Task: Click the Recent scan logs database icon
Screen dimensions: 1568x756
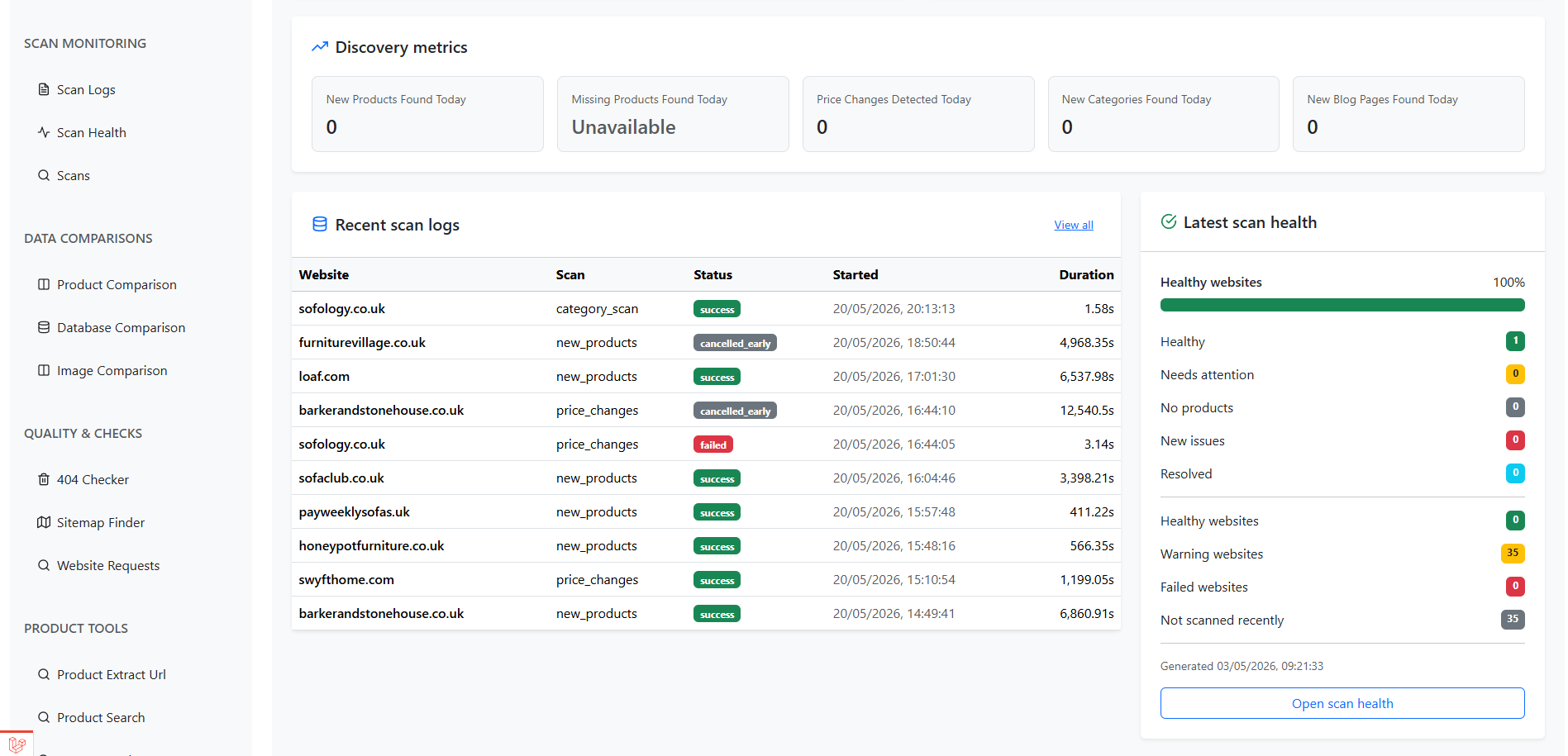Action: click(320, 224)
